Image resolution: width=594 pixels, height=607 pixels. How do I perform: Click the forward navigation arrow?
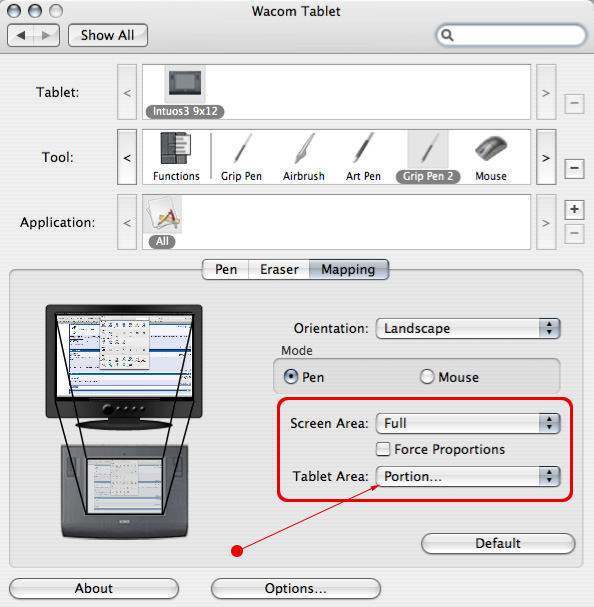point(46,35)
